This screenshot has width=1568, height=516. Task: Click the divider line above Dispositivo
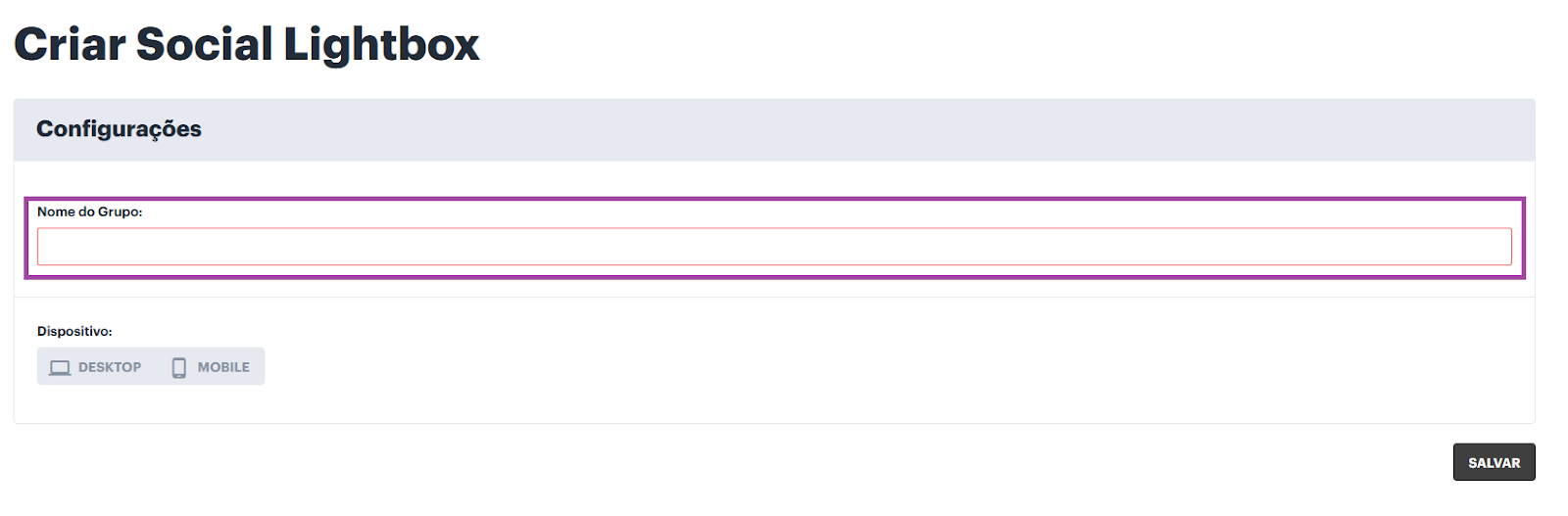(774, 298)
